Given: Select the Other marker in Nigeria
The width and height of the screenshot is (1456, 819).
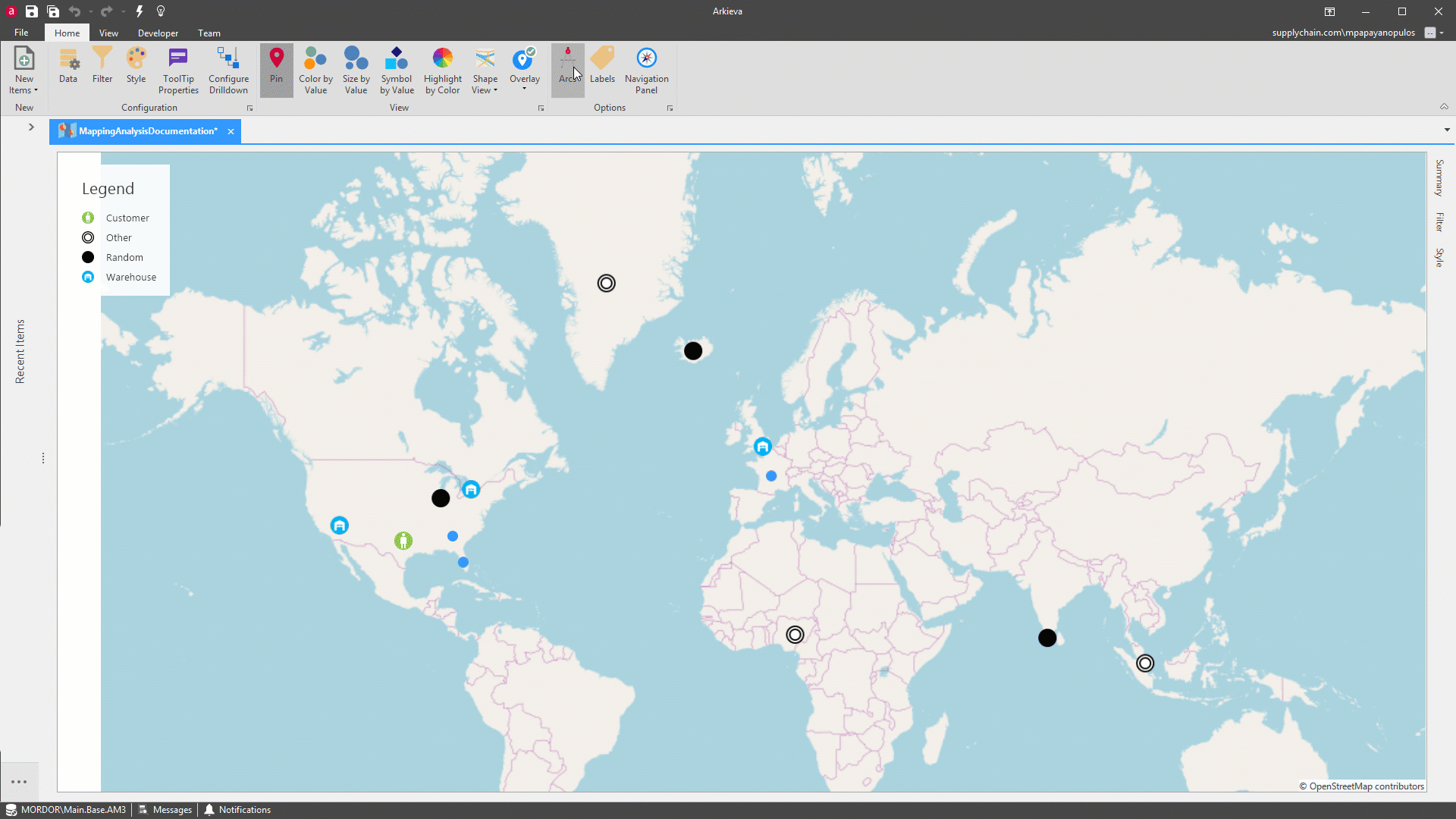Looking at the screenshot, I should click(x=795, y=635).
